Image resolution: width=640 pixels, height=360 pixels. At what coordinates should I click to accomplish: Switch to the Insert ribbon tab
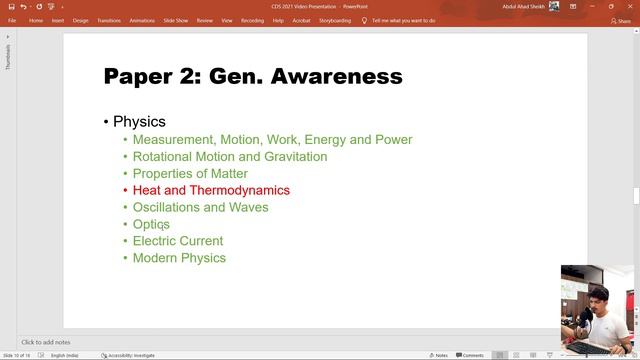(58, 20)
